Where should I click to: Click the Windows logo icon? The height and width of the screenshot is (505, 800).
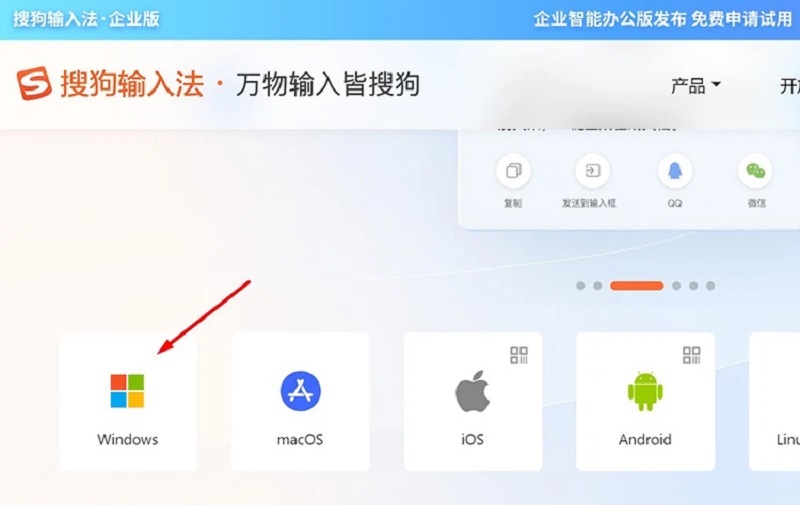(127, 391)
